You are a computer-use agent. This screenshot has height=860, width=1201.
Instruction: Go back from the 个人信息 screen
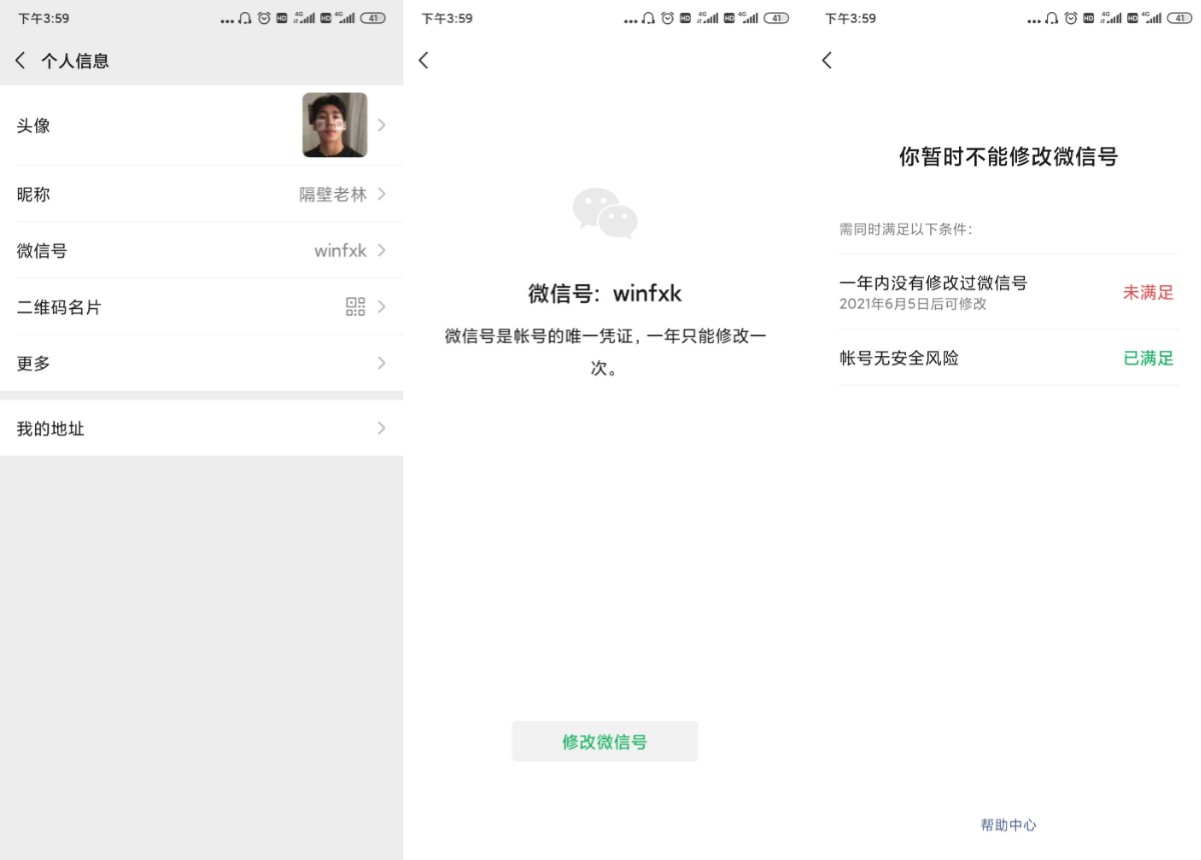20,61
